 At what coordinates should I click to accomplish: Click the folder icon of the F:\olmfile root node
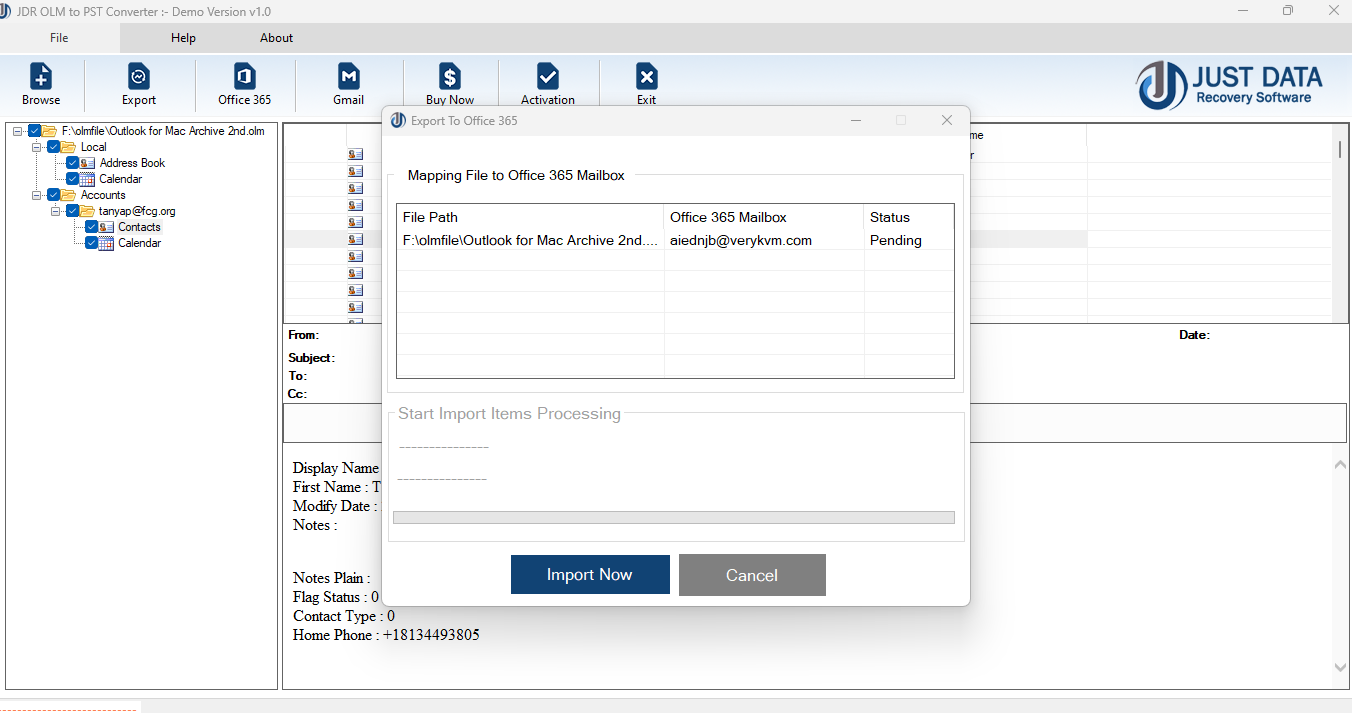[49, 131]
